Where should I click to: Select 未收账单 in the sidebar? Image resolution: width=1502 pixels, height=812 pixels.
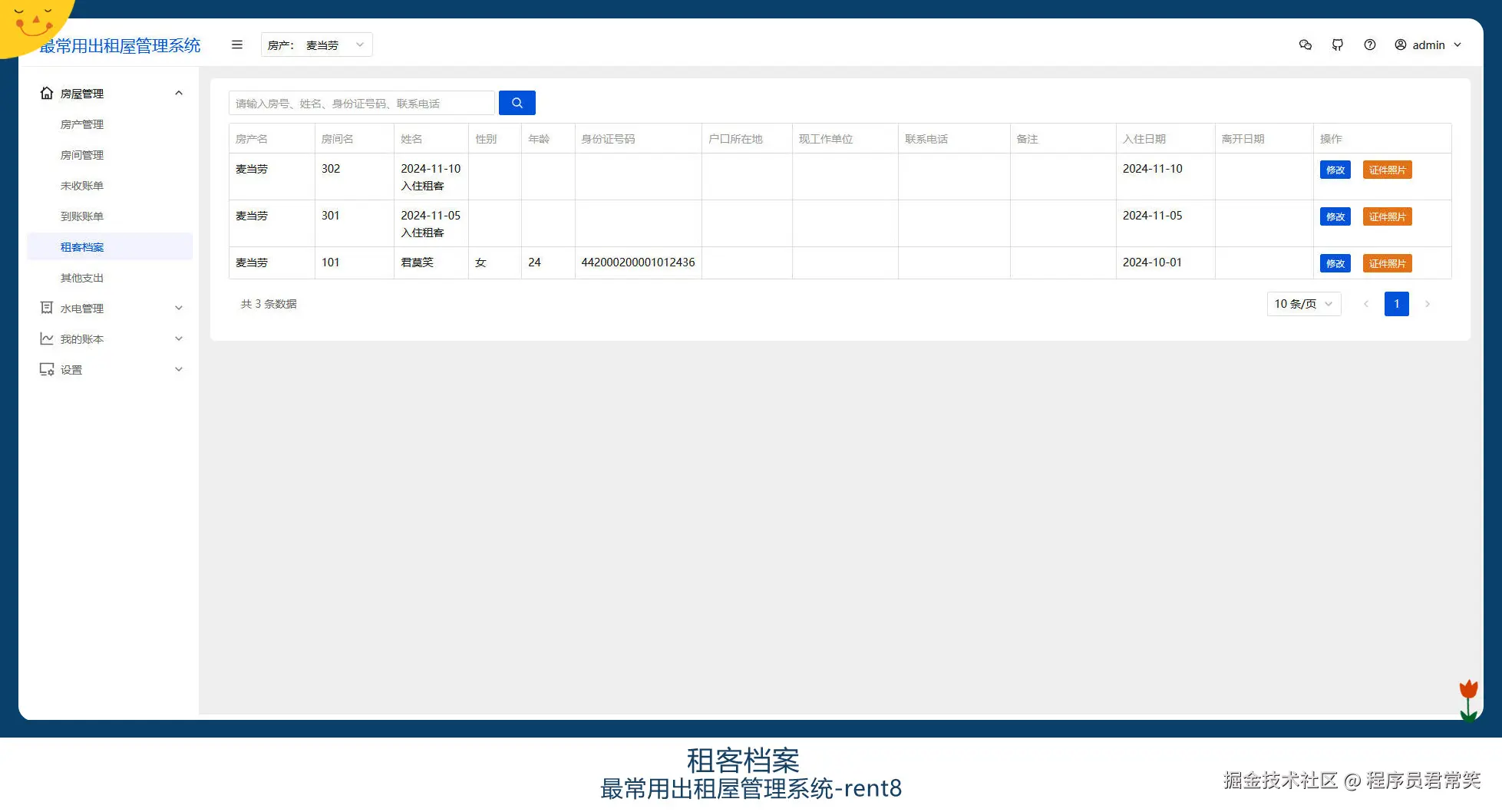click(x=82, y=185)
